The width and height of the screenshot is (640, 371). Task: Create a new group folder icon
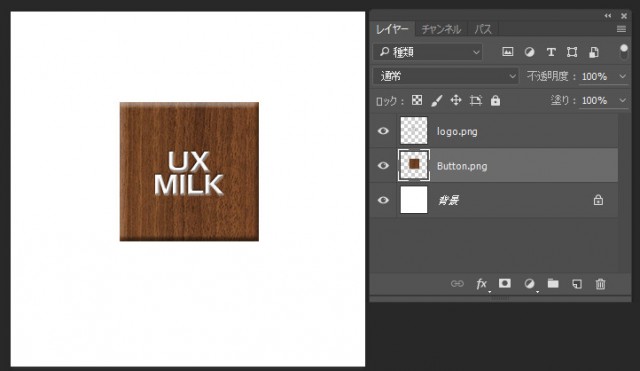coord(553,283)
